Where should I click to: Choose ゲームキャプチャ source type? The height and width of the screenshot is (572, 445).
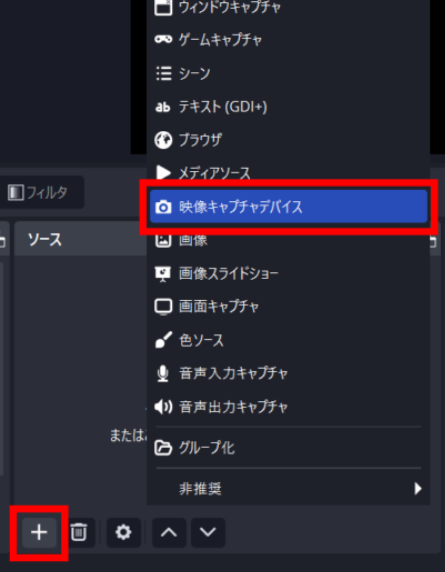pos(289,39)
